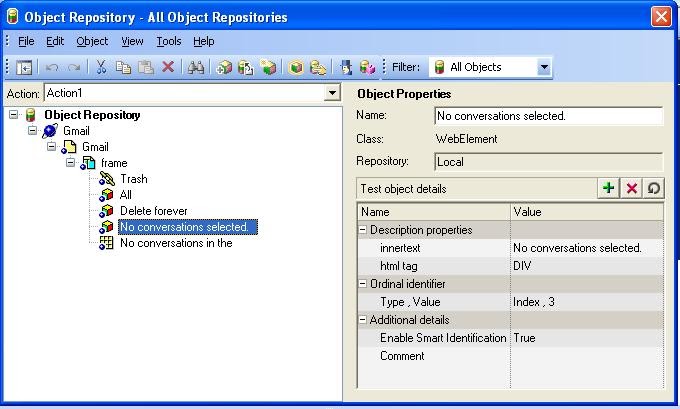This screenshot has height=409, width=680.
Task: Click the circular arrow restore properties icon
Action: (654, 188)
